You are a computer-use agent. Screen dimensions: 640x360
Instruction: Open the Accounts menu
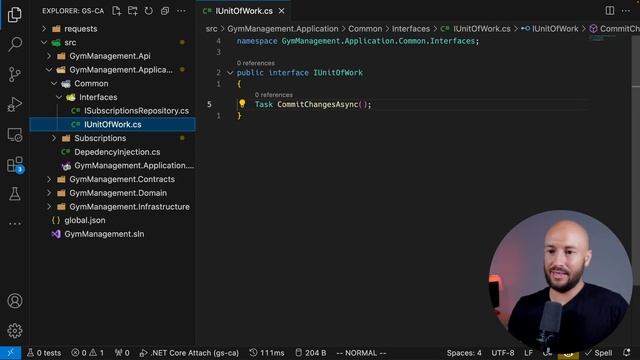[15, 301]
